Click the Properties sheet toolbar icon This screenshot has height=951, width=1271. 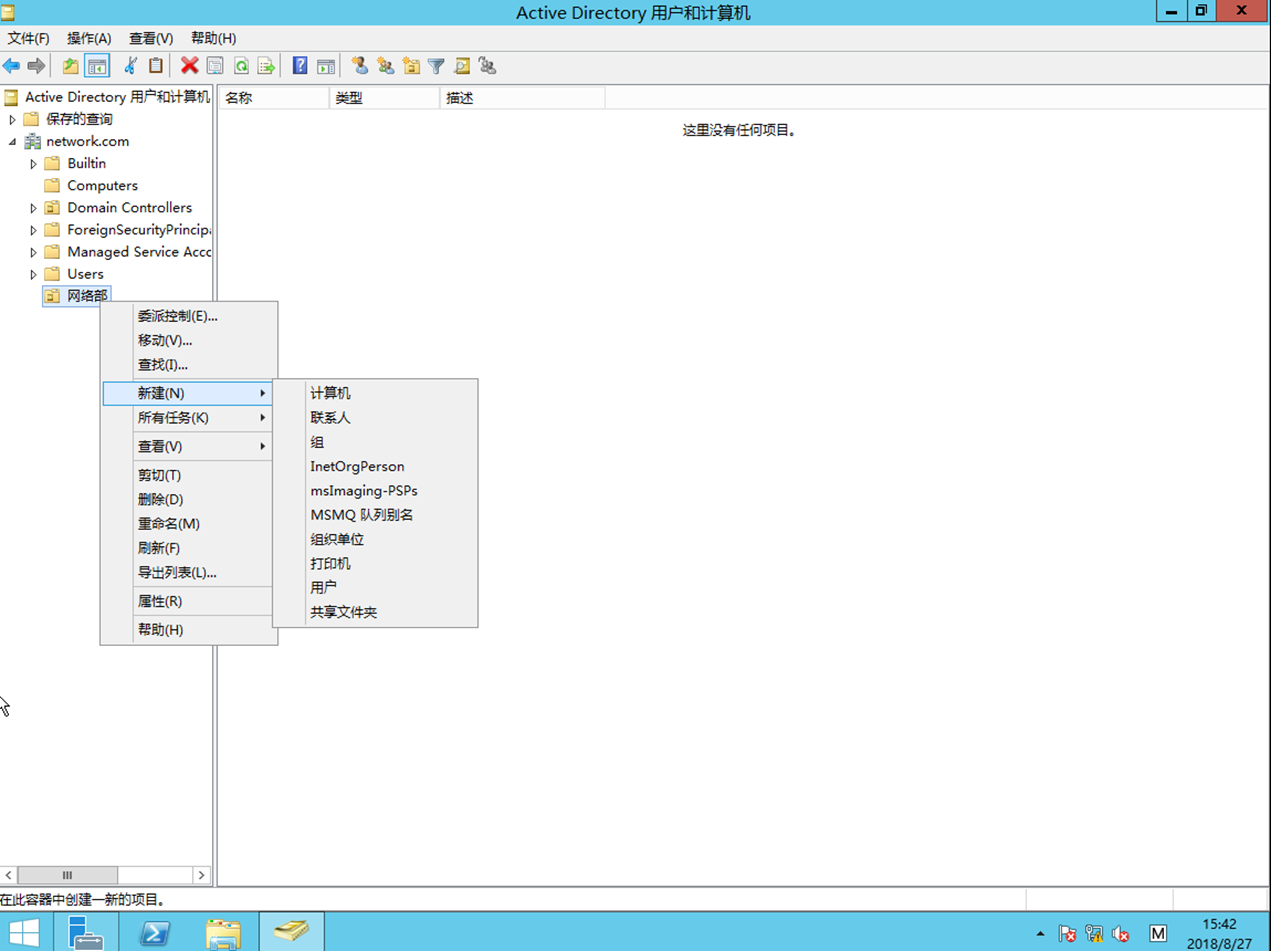215,66
